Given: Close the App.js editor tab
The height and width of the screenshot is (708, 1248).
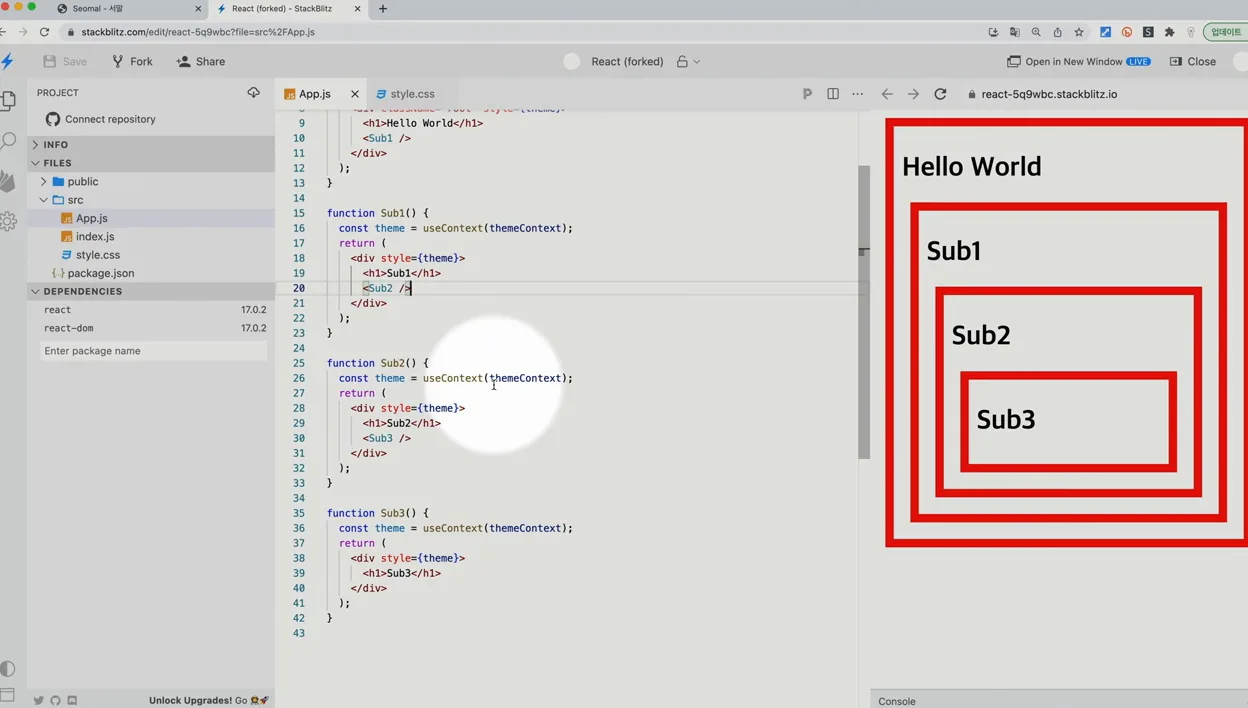Looking at the screenshot, I should (x=355, y=93).
